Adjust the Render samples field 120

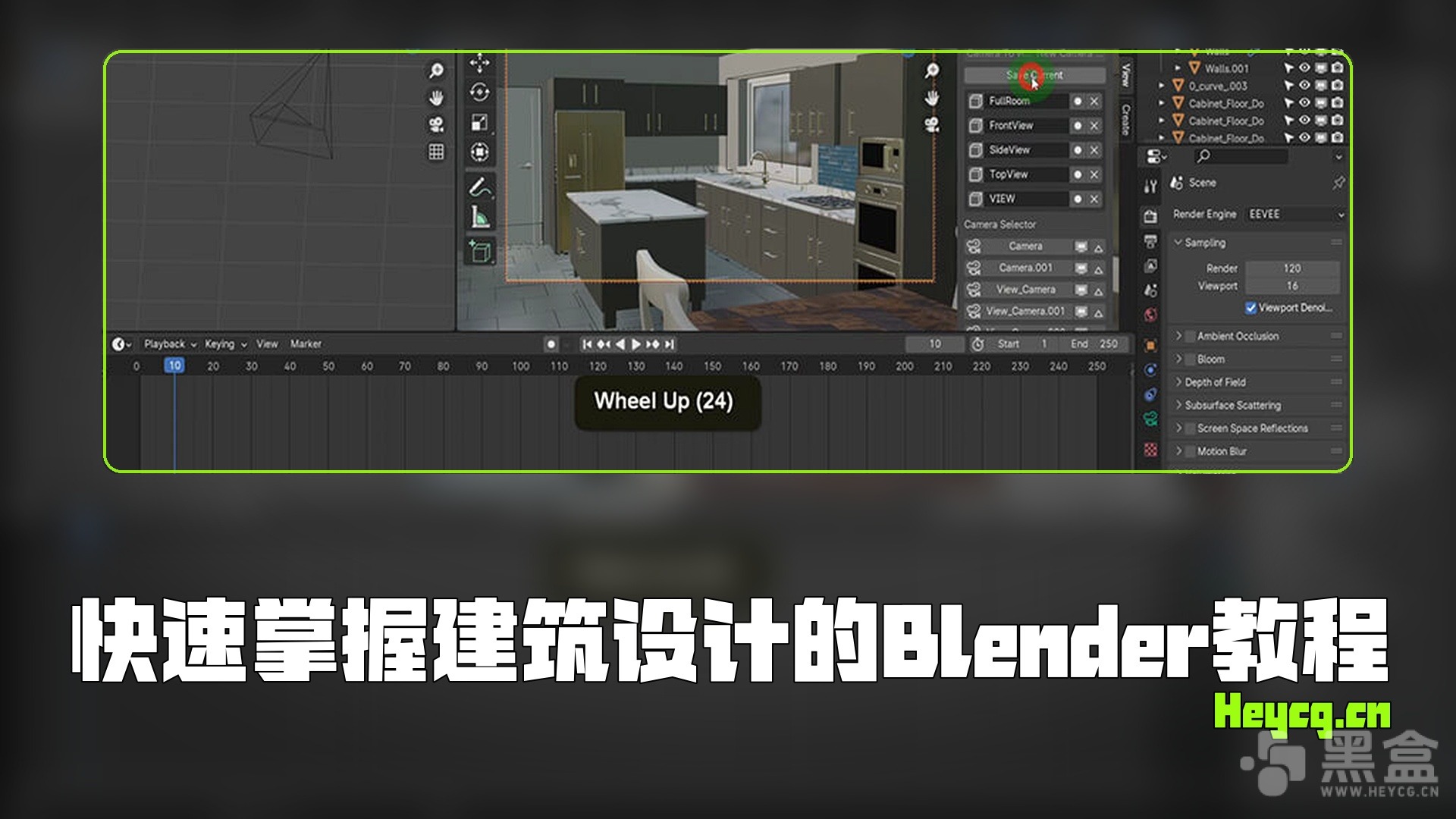[1292, 268]
